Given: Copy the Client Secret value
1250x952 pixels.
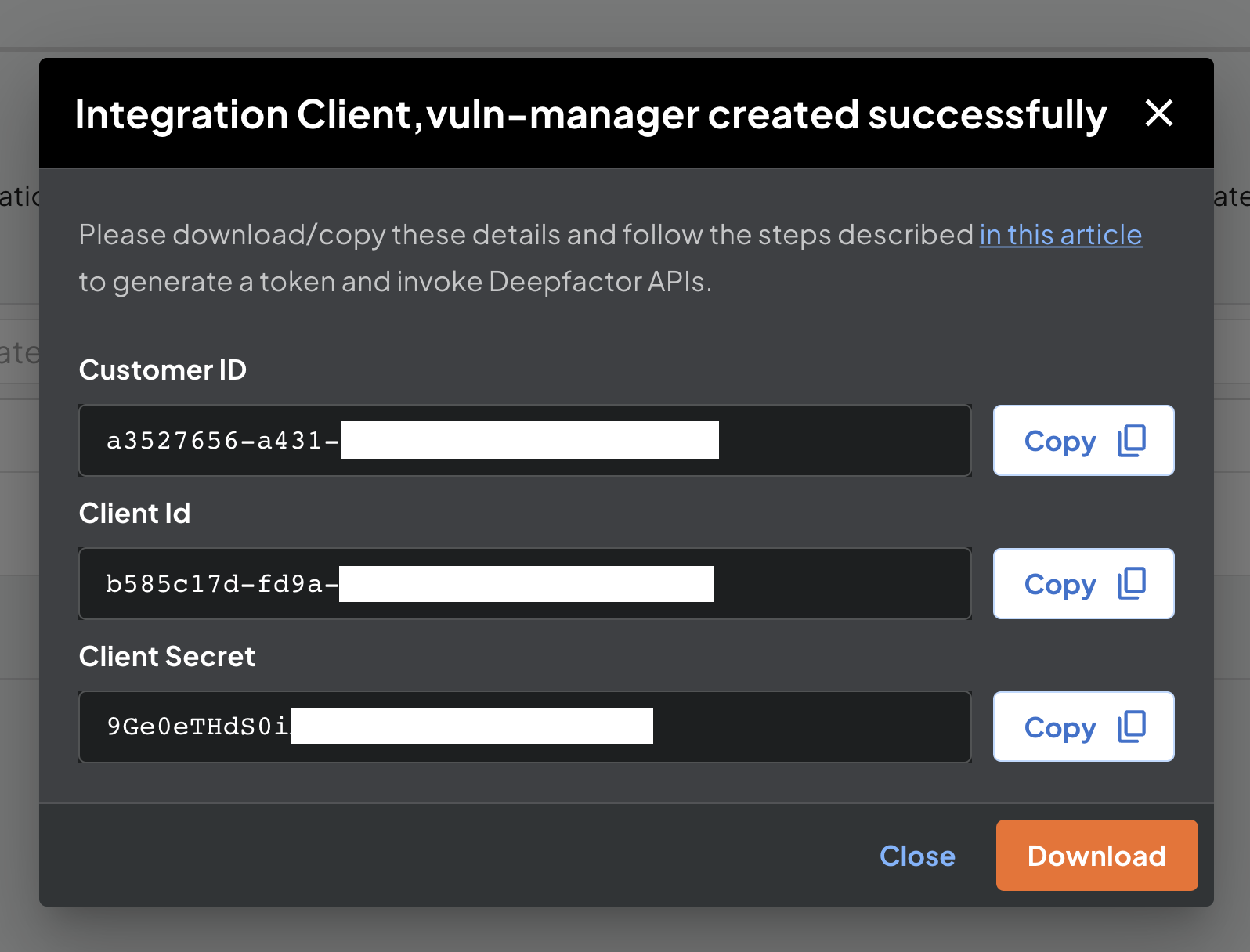Looking at the screenshot, I should point(1083,727).
